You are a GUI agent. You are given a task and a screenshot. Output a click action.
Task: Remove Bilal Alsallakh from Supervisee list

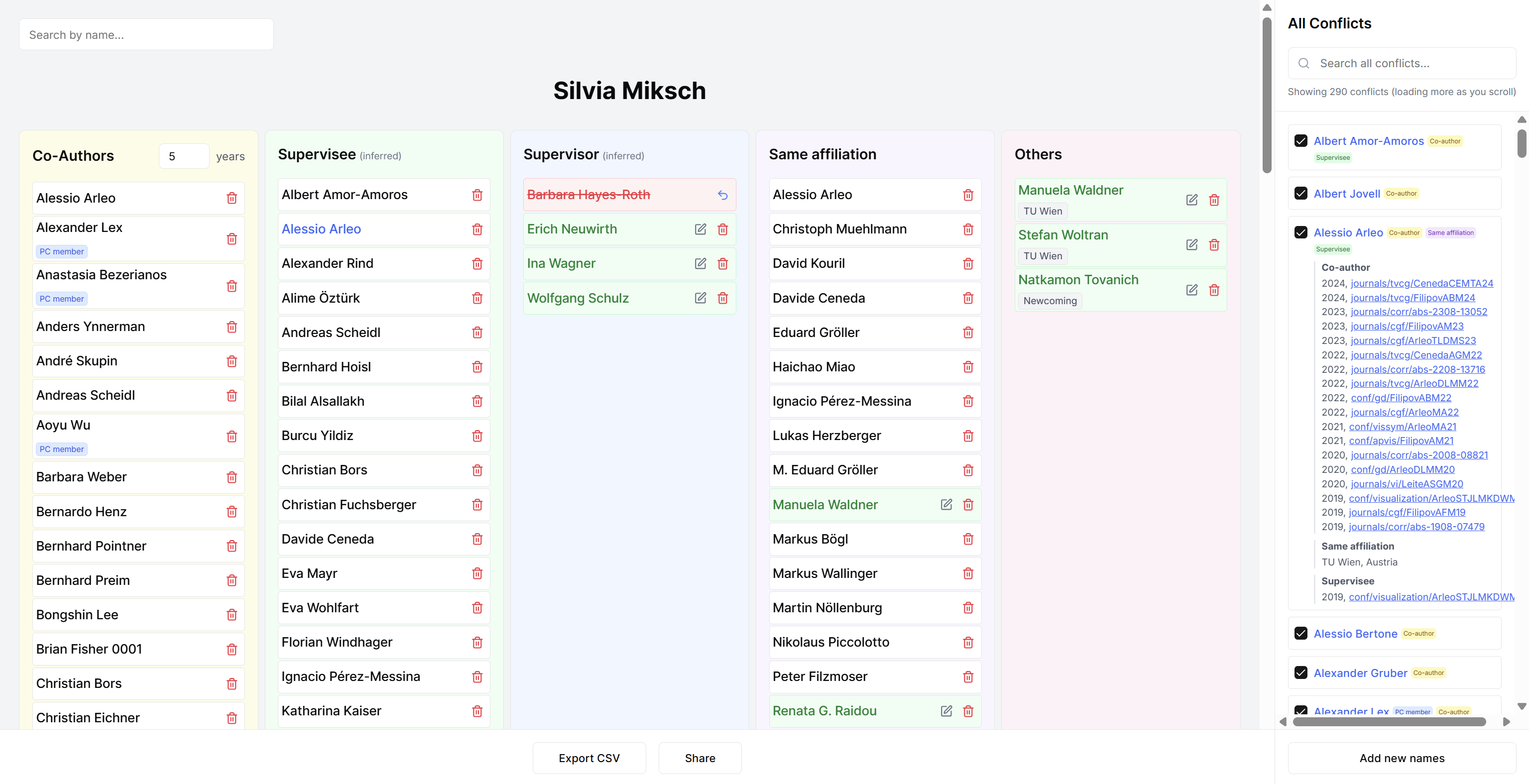click(x=477, y=401)
